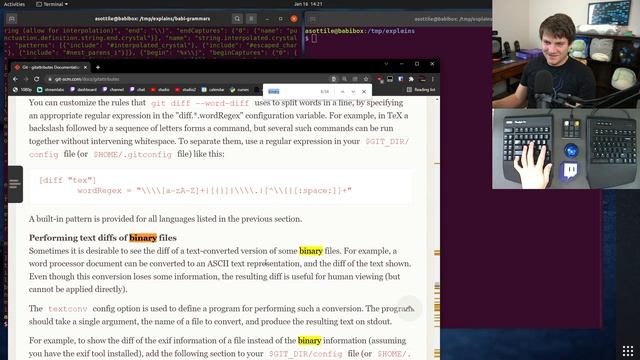The height and width of the screenshot is (360, 640).
Task: Open the Chrome three-dot menu
Action: point(433,79)
